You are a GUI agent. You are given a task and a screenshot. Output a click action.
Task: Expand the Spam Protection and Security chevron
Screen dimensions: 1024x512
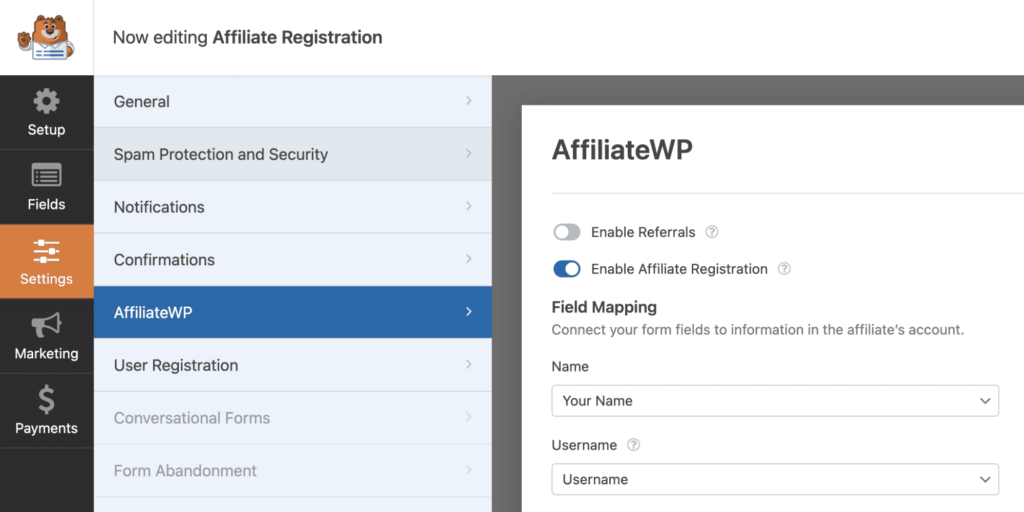[468, 153]
